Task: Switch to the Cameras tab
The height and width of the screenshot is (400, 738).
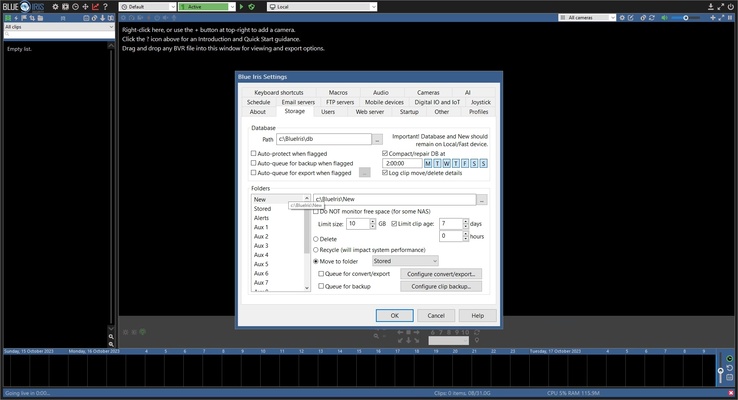Action: [x=428, y=92]
